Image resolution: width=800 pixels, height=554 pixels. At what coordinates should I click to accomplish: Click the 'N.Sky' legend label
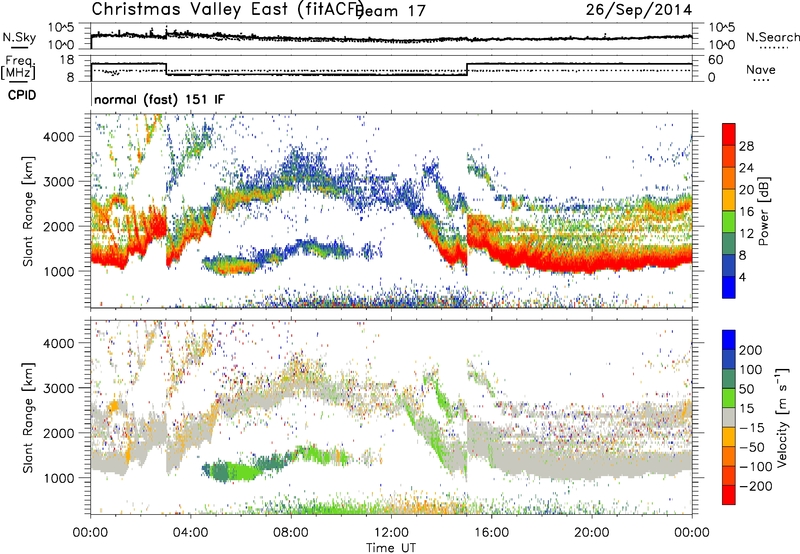19,37
